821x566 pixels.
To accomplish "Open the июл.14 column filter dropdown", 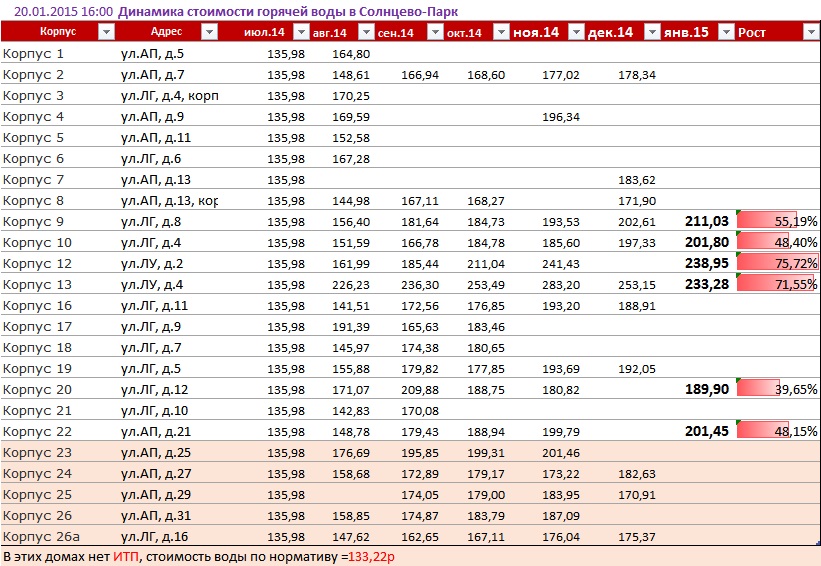I will pyautogui.click(x=301, y=32).
